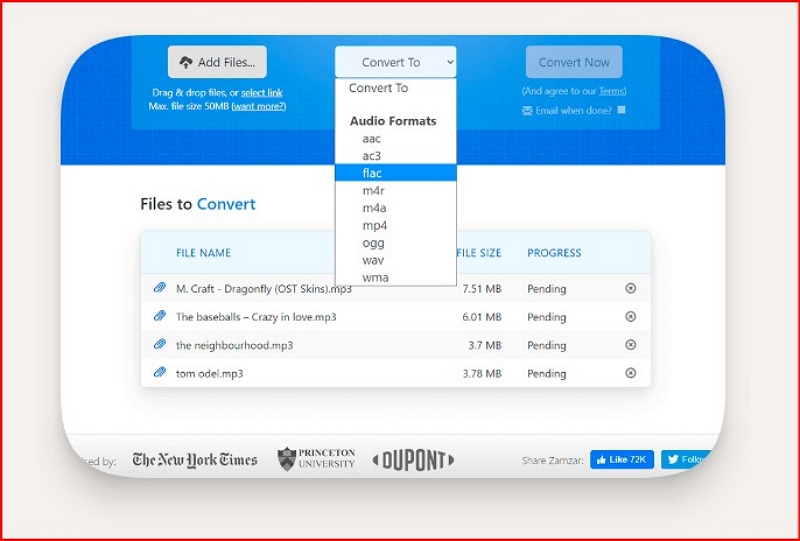The height and width of the screenshot is (541, 800).
Task: Click paperclip icon for tom odel.mp3
Action: pyautogui.click(x=160, y=373)
